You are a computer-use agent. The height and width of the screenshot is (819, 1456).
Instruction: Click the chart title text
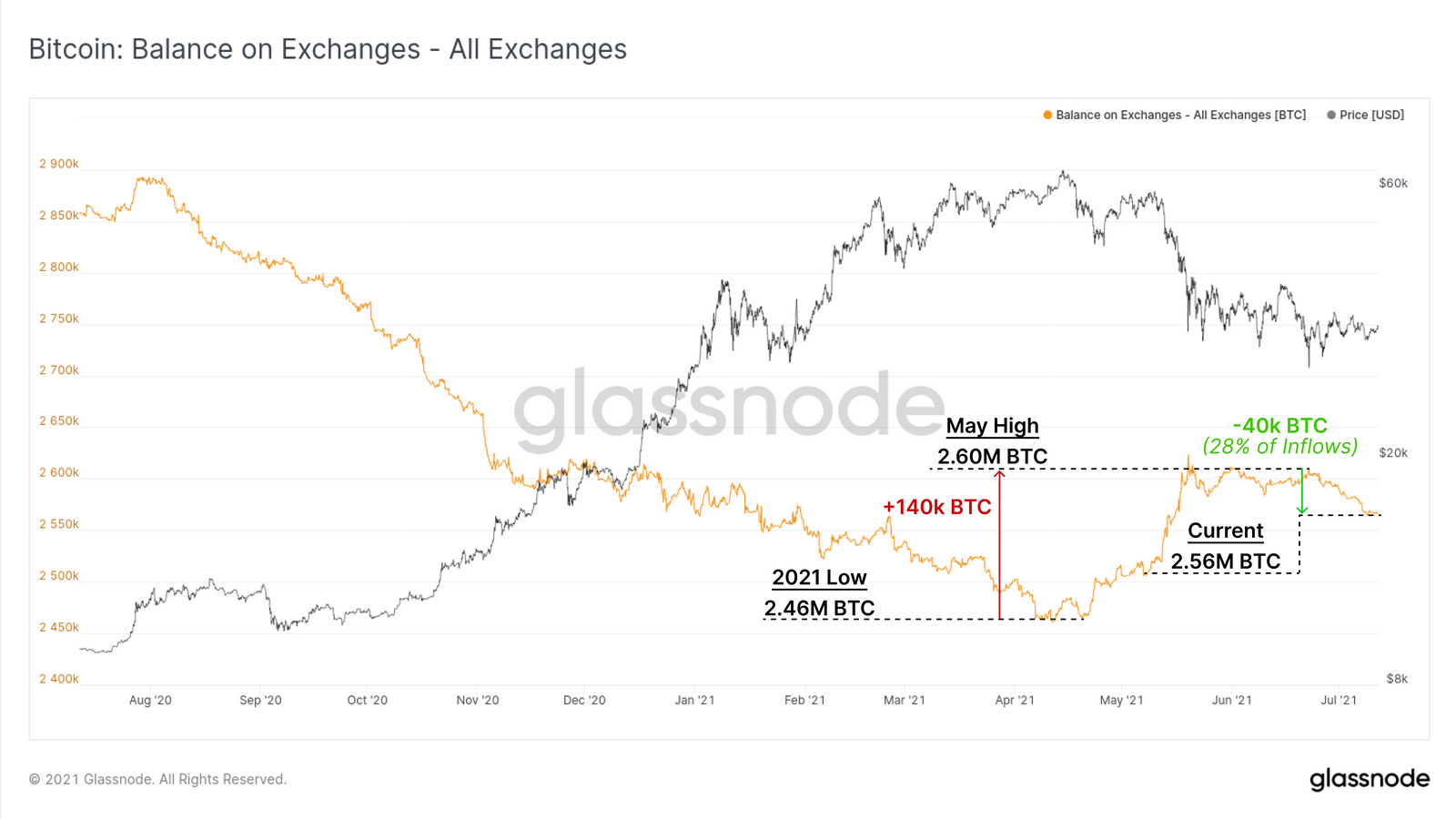328,49
